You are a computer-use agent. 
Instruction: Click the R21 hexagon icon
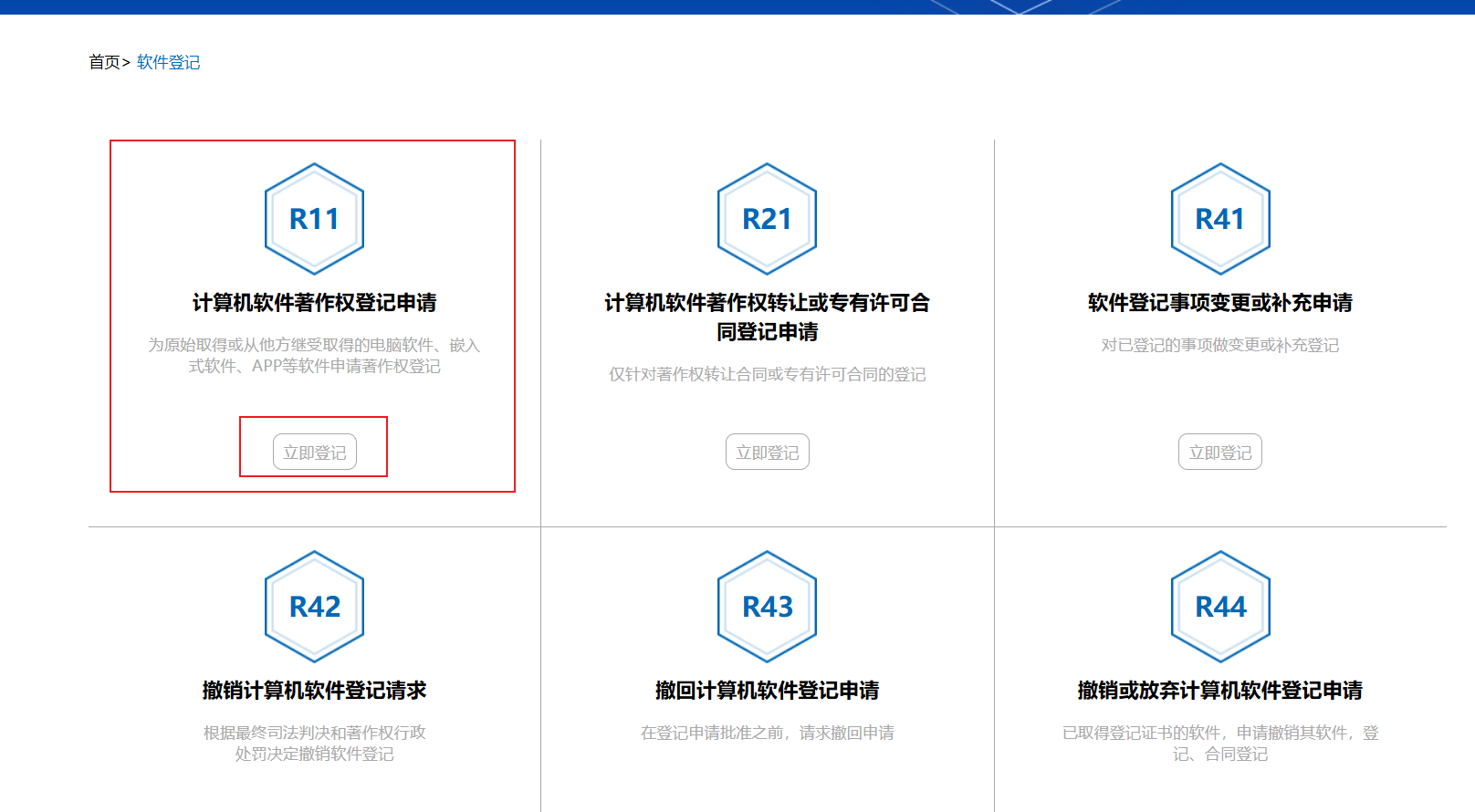(767, 219)
